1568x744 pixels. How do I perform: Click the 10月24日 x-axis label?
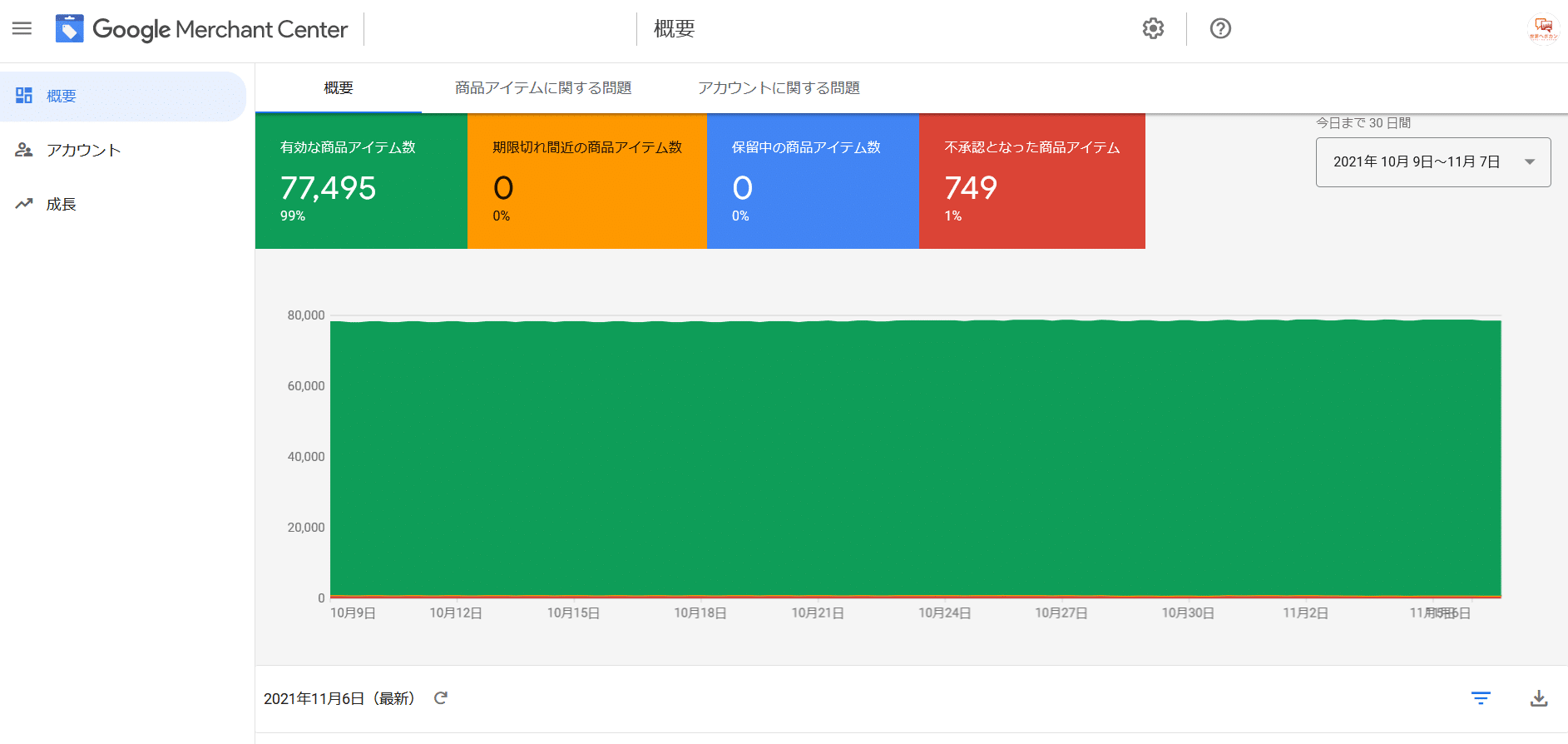[945, 613]
